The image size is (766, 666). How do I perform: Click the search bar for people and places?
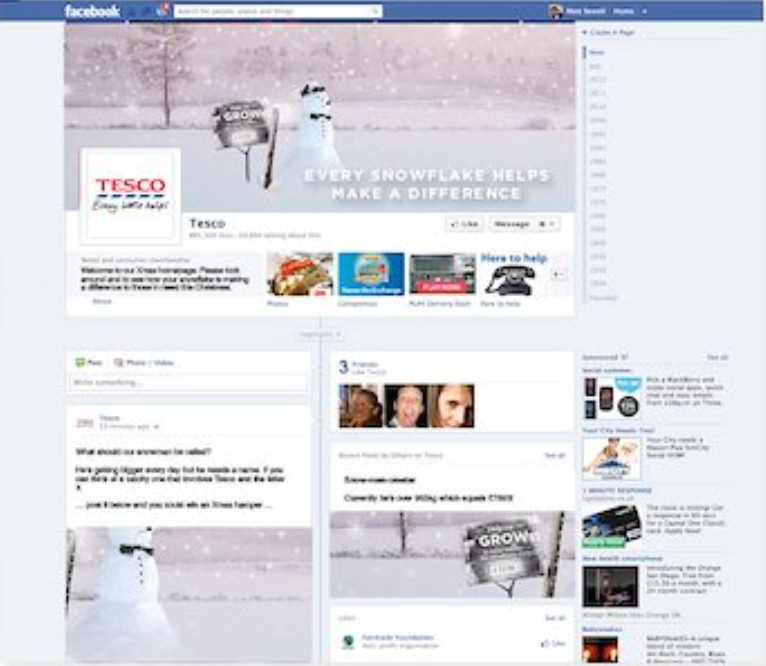(x=277, y=11)
